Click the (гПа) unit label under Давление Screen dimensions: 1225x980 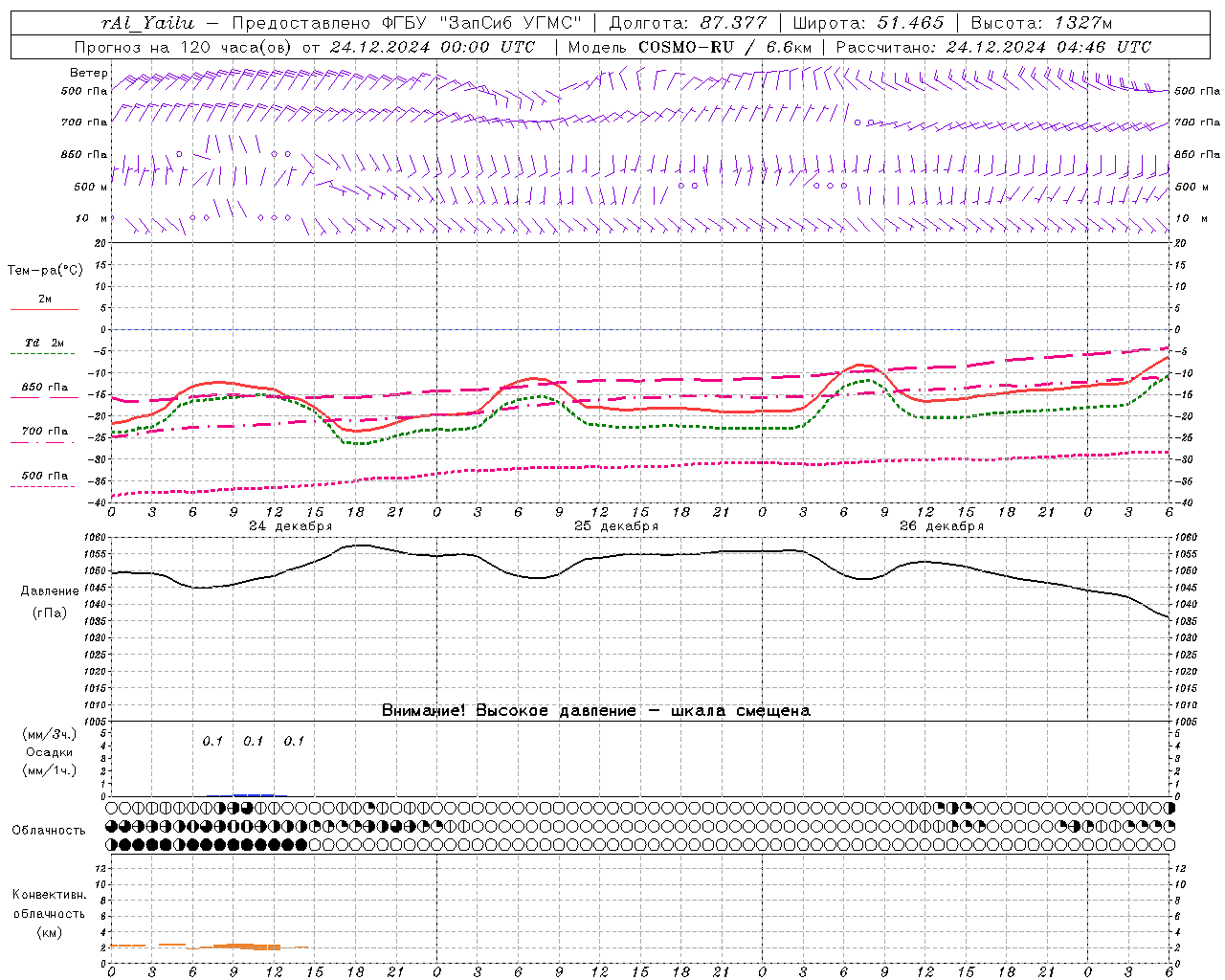pos(50,612)
